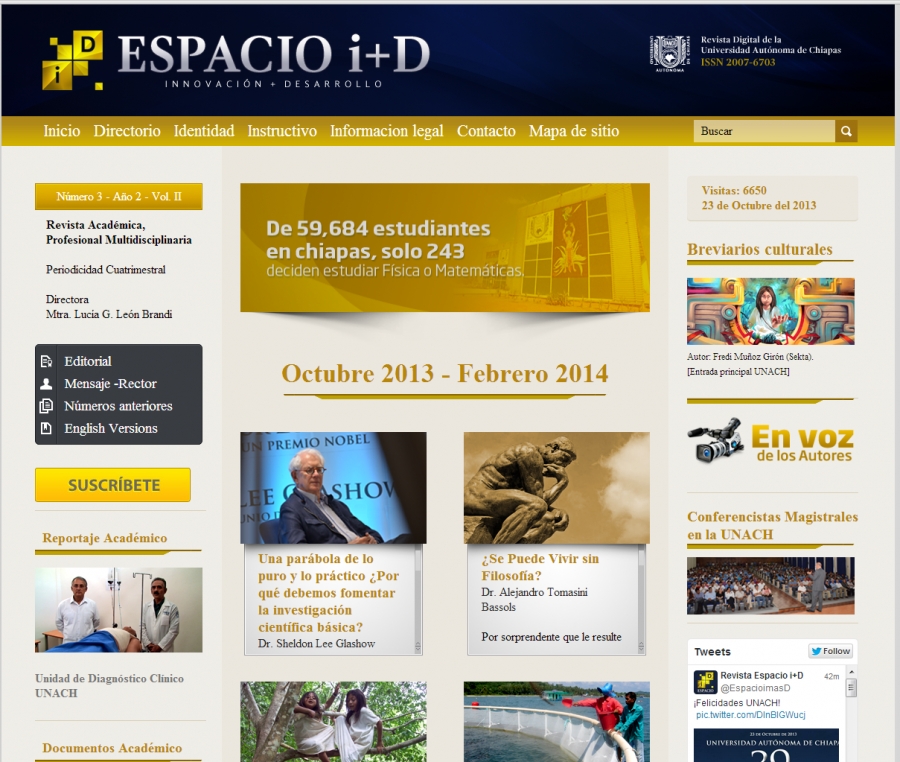Open the Directorio menu item
The height and width of the screenshot is (762, 900).
pyautogui.click(x=127, y=131)
